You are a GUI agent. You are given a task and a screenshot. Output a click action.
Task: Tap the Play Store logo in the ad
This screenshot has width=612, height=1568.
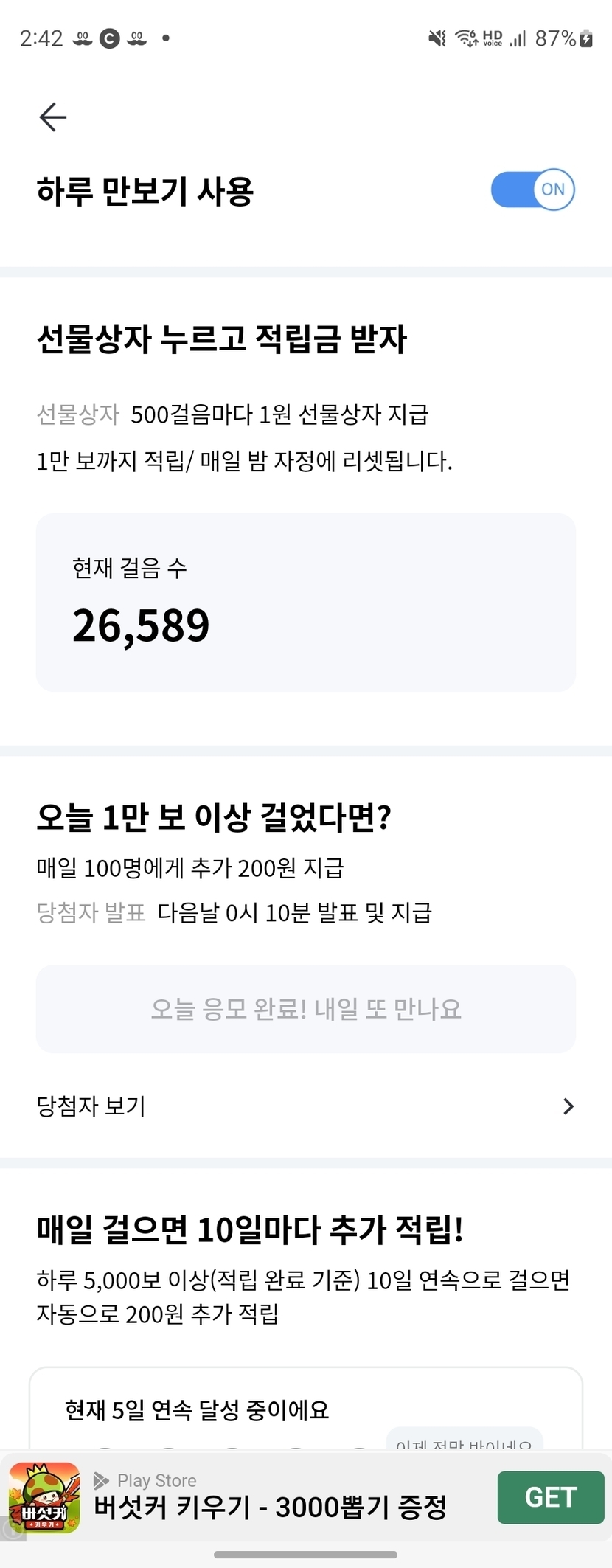coord(102,1480)
